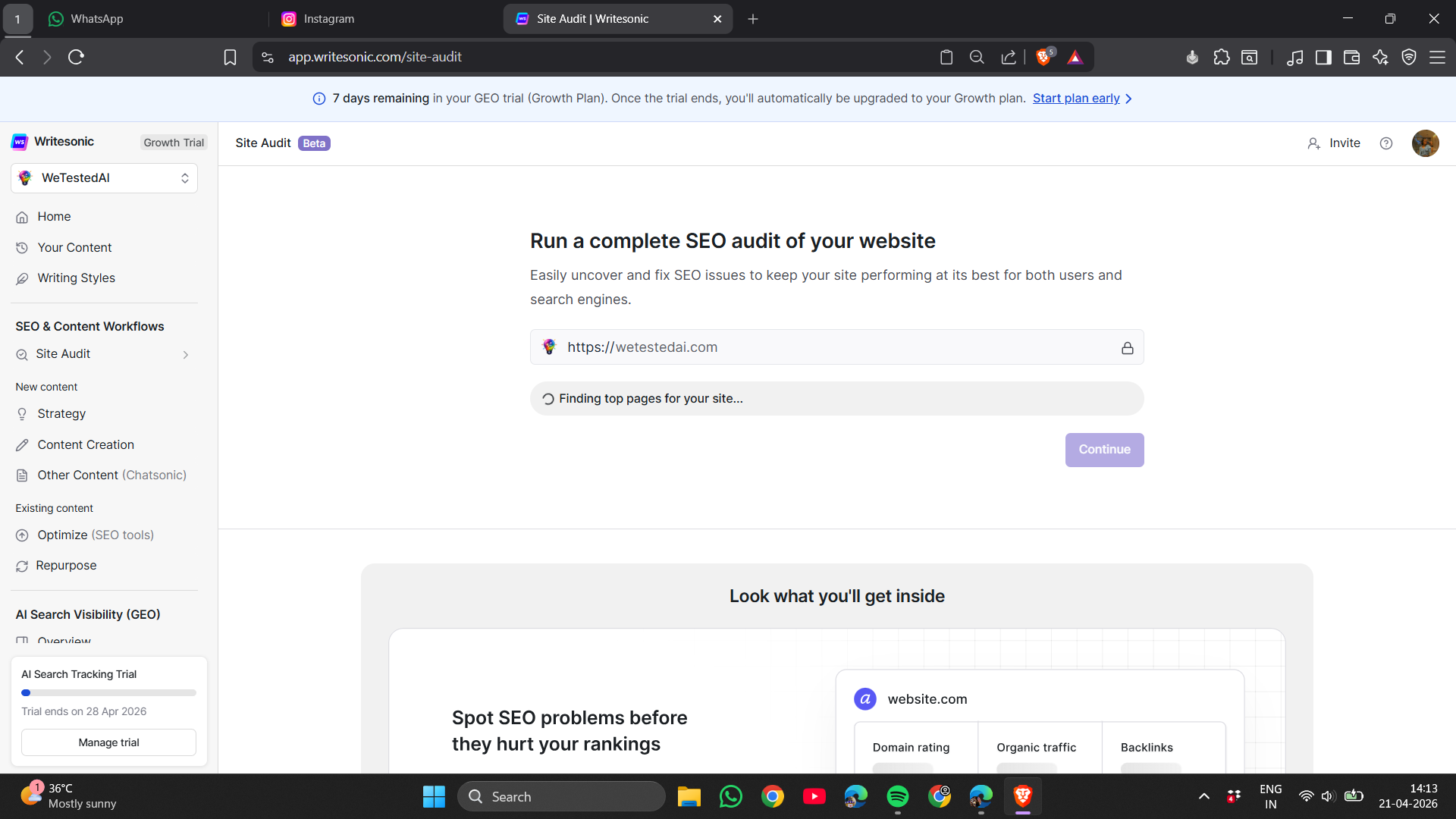This screenshot has width=1456, height=819.
Task: Click the Brave Shields lion icon
Action: [1043, 57]
